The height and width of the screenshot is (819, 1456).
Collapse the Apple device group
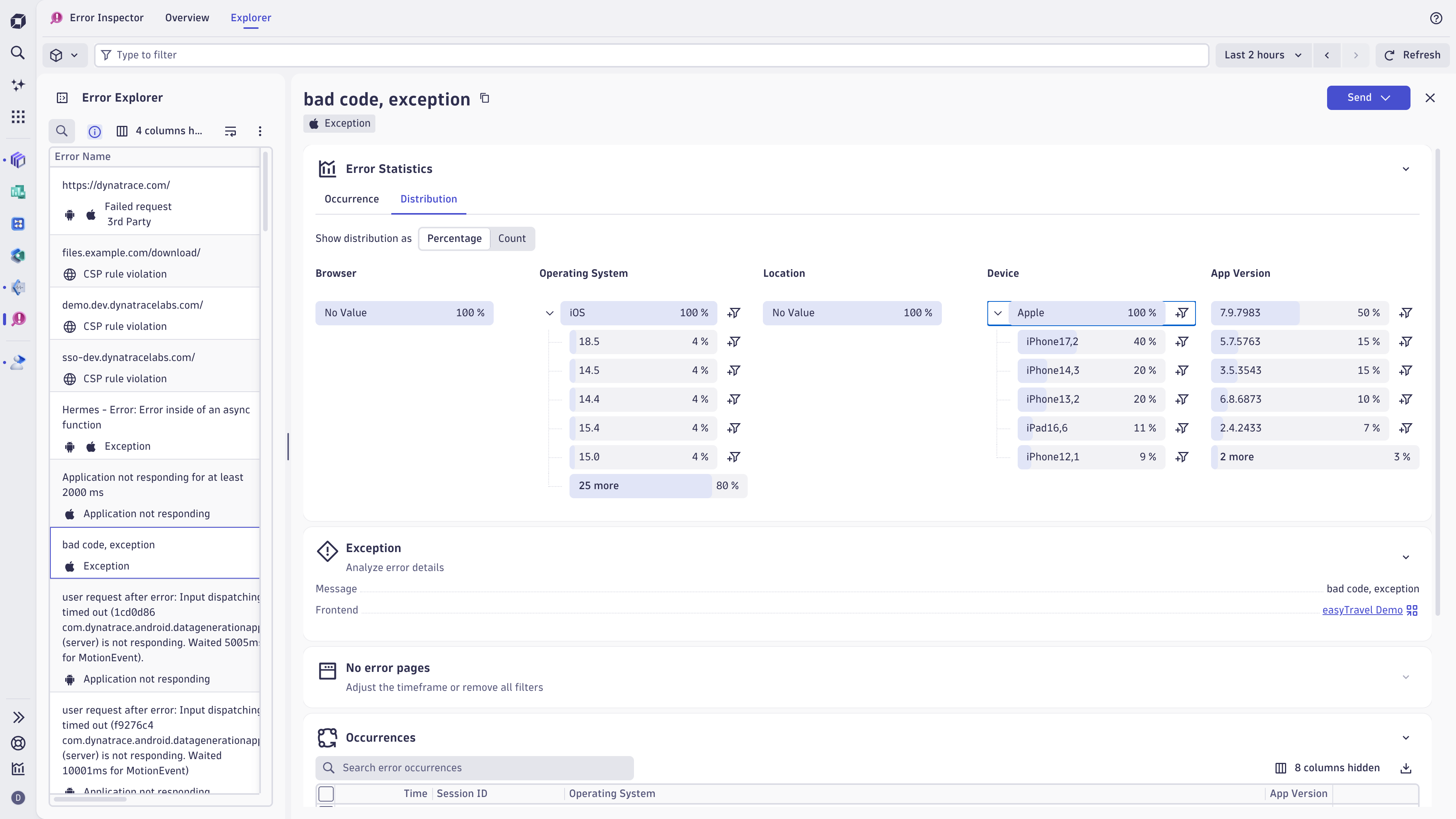[x=998, y=312]
